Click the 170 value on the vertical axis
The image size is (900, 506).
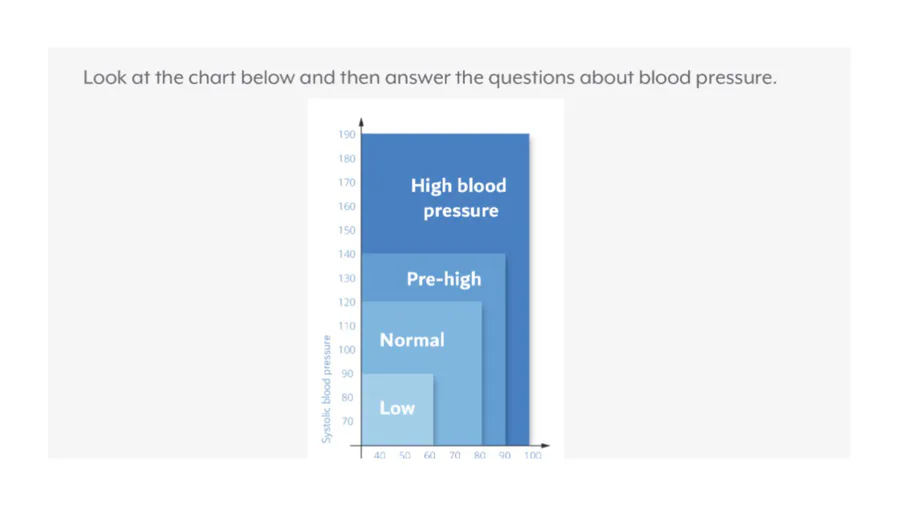(x=347, y=182)
